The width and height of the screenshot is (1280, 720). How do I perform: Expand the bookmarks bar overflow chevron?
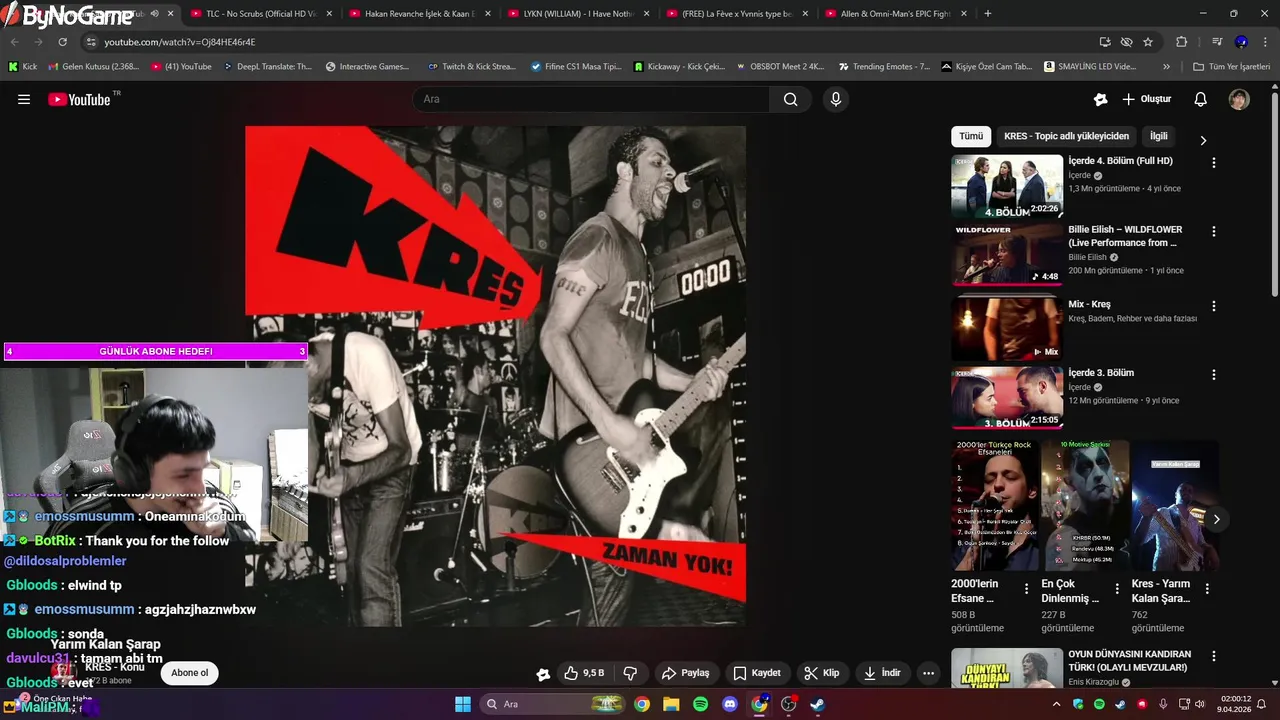point(1166,66)
